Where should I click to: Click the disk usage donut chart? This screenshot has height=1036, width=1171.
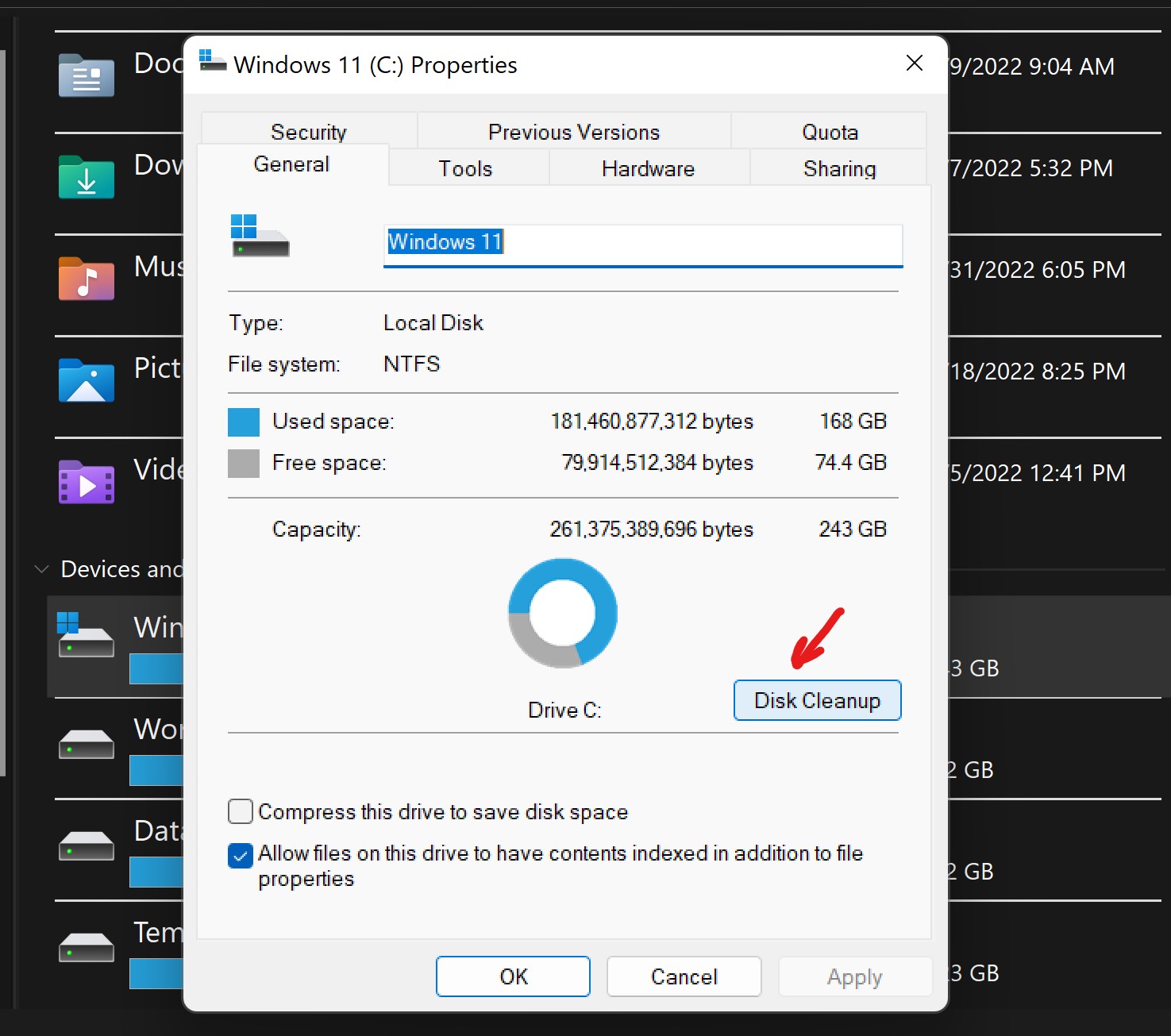563,613
